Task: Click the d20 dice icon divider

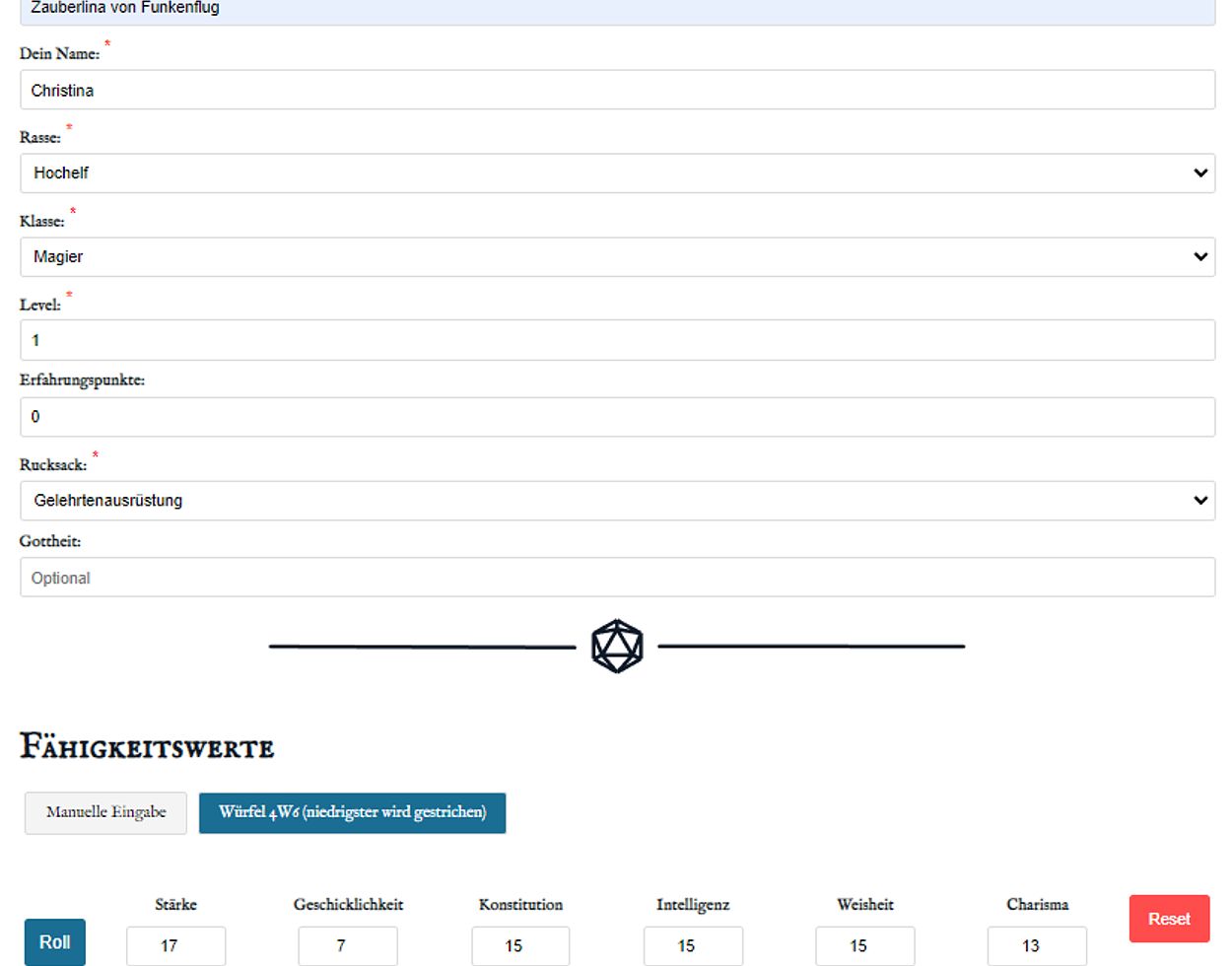Action: click(x=617, y=647)
